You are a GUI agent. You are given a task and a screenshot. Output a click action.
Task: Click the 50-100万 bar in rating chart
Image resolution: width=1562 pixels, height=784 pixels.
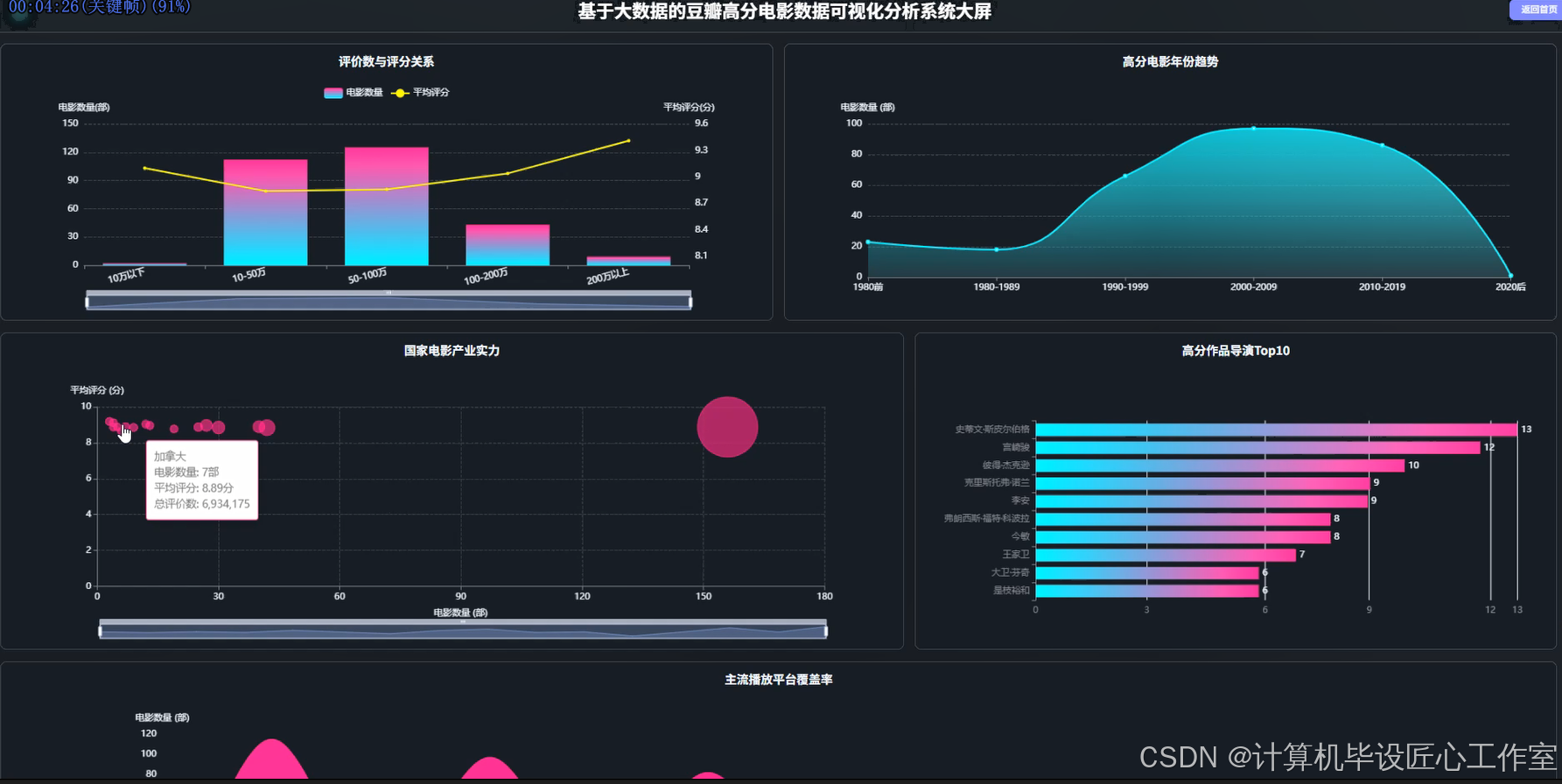tap(387, 206)
